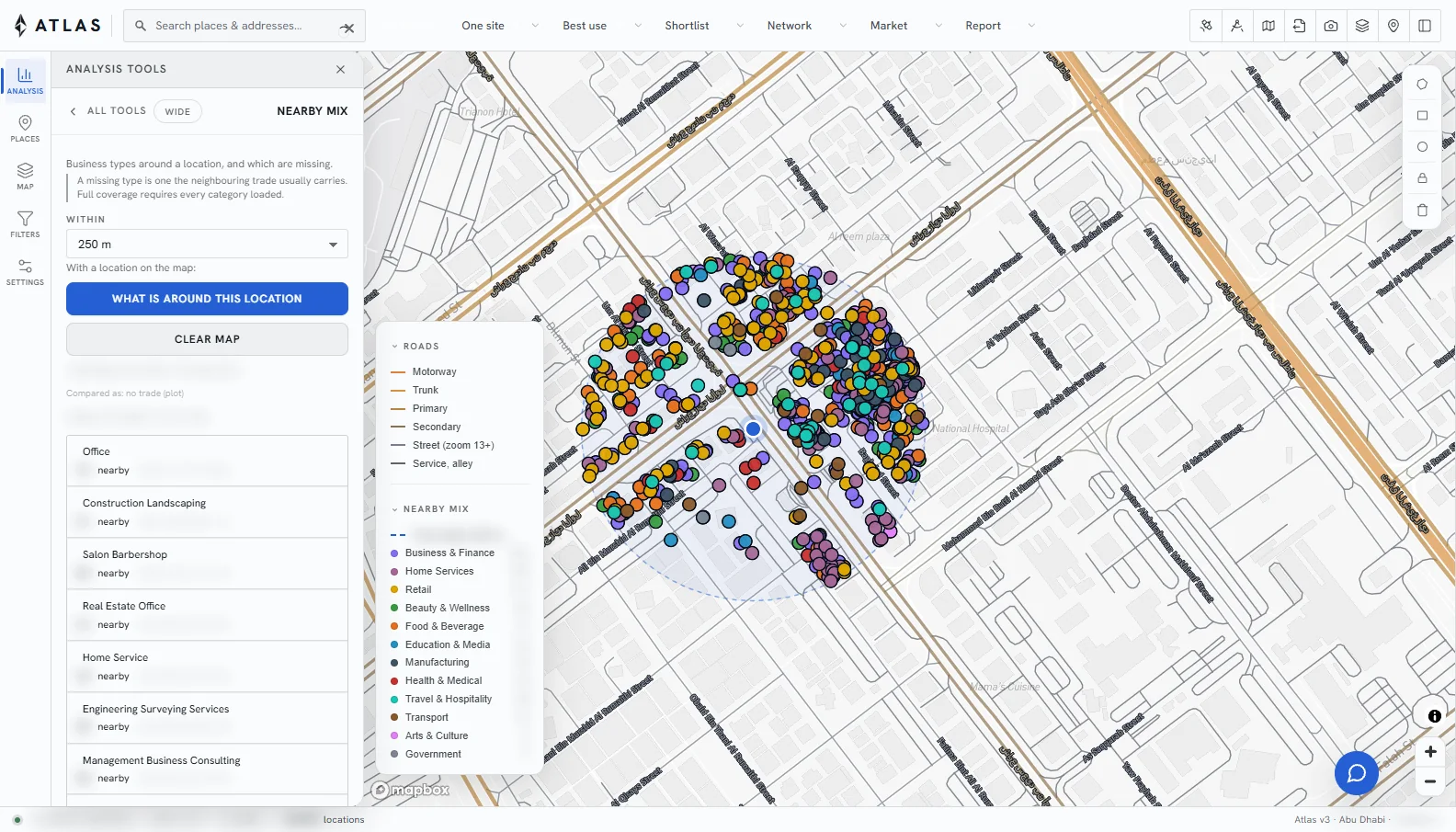The height and width of the screenshot is (832, 1456).
Task: Open the Within distance dropdown
Action: (x=207, y=245)
